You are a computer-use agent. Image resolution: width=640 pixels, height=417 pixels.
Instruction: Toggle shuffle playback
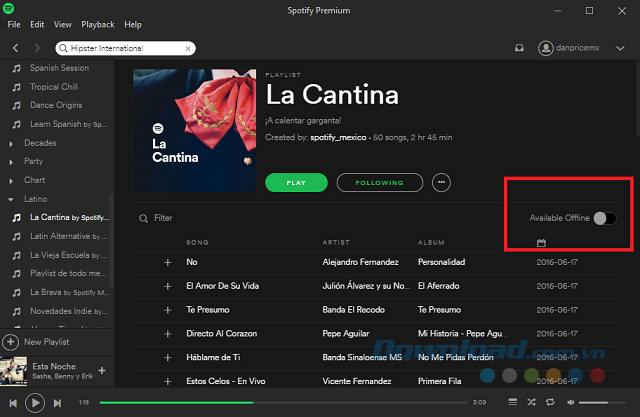coord(531,402)
